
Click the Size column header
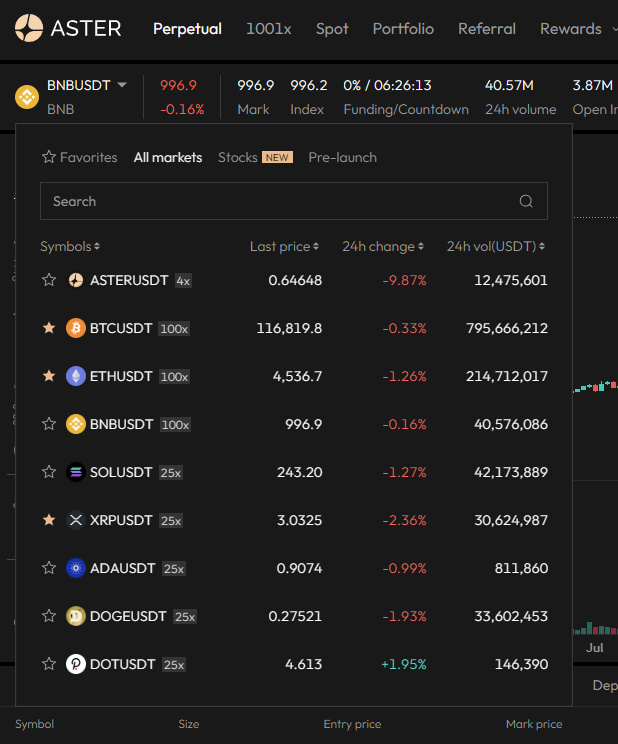[x=188, y=724]
